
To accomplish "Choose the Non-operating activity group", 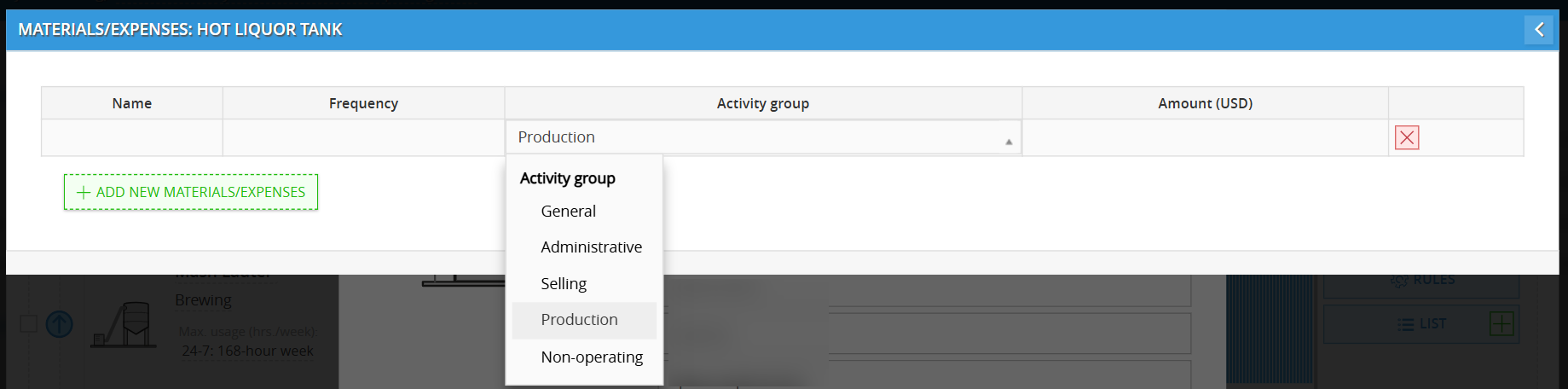I will pyautogui.click(x=592, y=357).
